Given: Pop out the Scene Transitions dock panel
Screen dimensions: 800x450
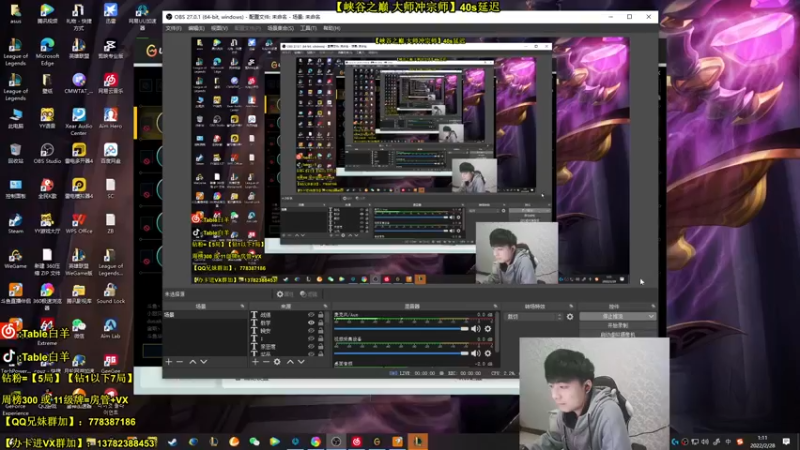Looking at the screenshot, I should click(x=571, y=306).
